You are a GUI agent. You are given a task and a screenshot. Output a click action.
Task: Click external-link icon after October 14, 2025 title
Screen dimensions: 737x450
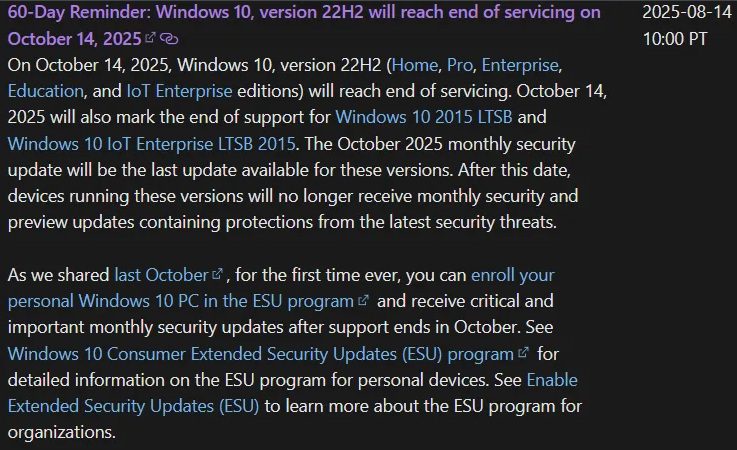click(150, 38)
